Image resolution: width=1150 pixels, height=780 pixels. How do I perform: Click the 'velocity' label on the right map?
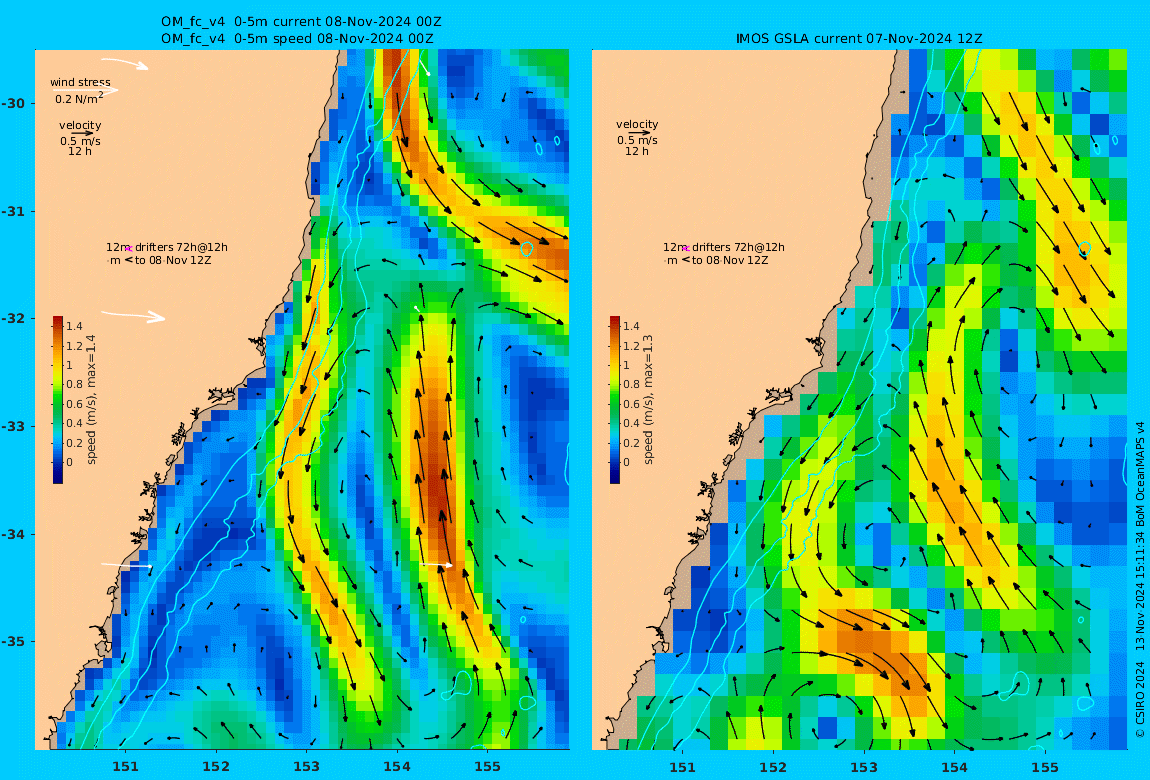click(637, 125)
